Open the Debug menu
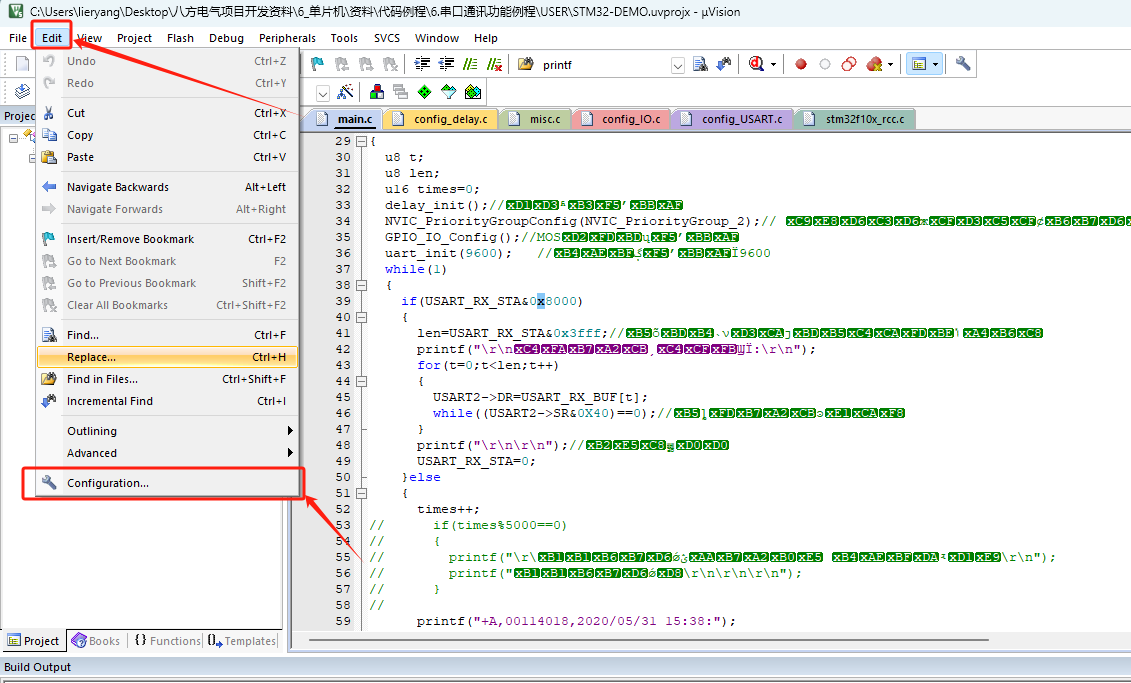 226,38
